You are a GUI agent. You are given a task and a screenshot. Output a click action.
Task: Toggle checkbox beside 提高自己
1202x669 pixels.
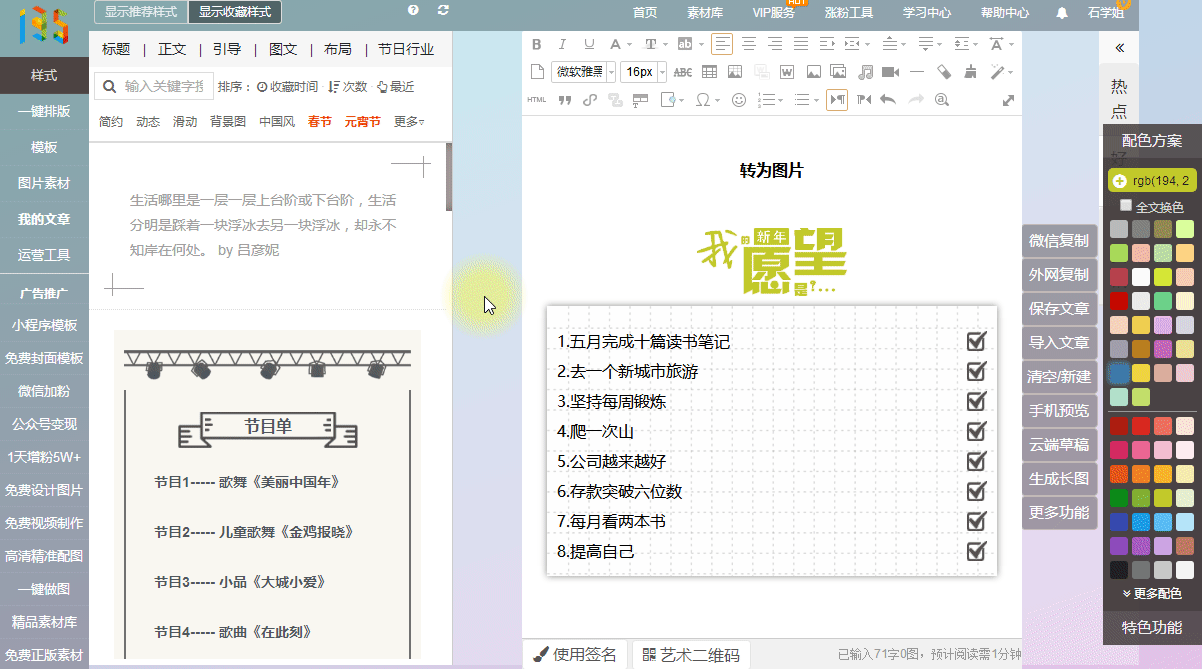coord(976,552)
